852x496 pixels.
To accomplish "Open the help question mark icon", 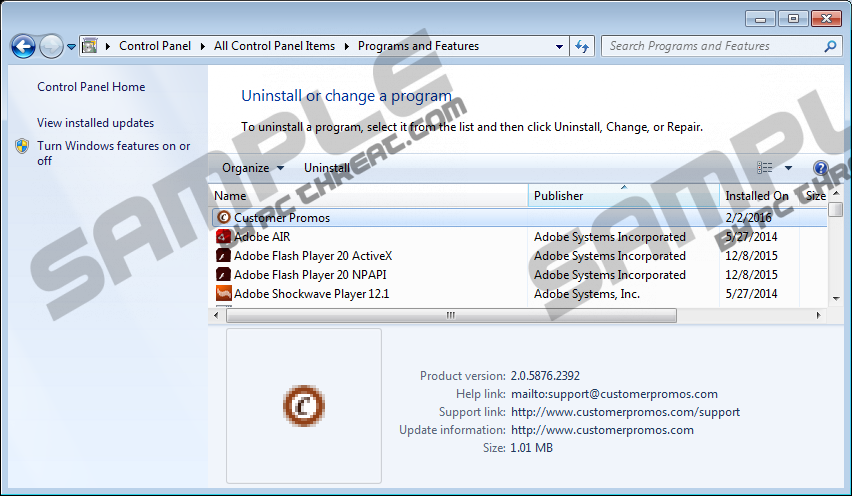I will pyautogui.click(x=821, y=168).
